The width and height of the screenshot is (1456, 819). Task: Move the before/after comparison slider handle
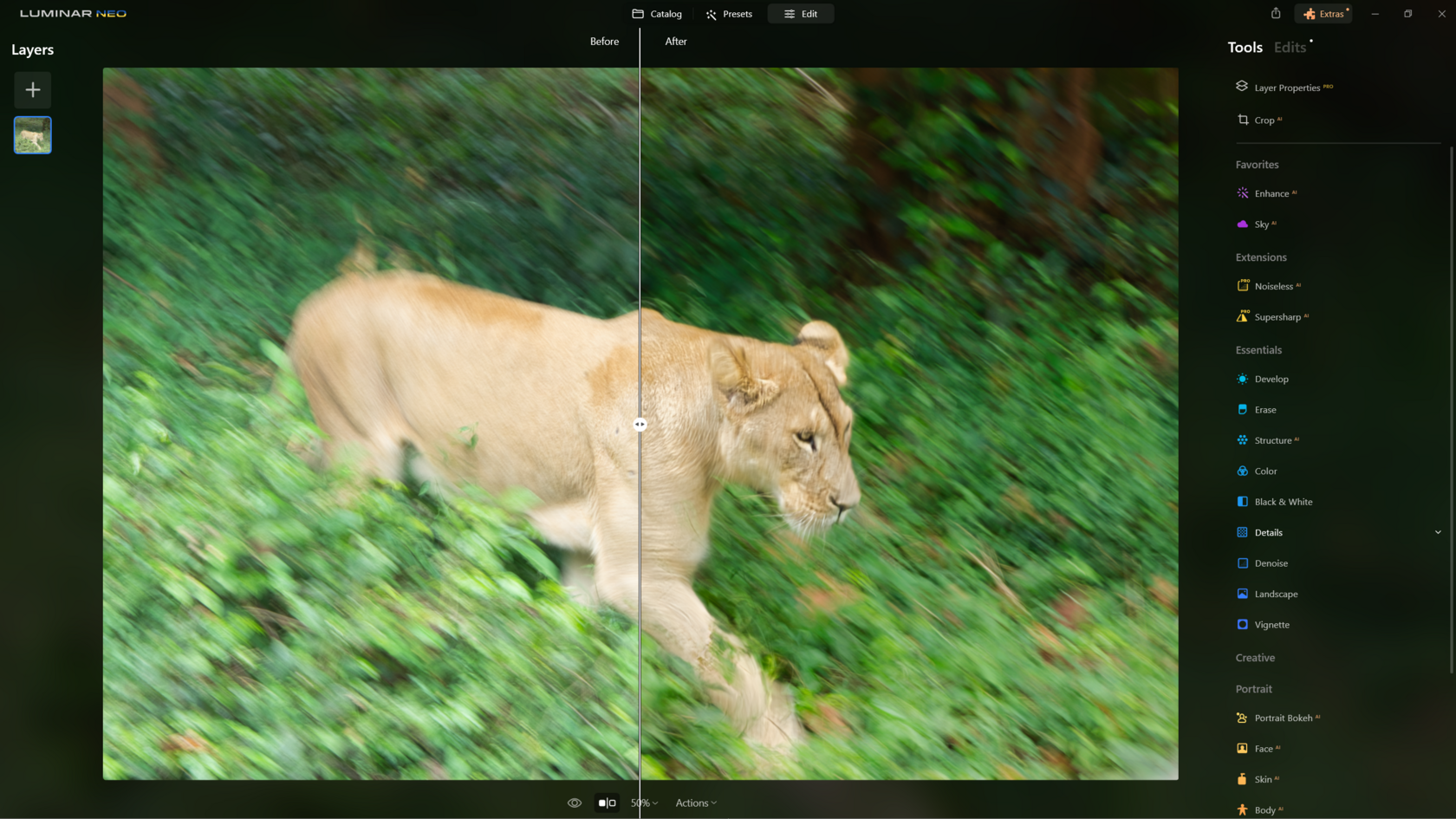point(640,425)
